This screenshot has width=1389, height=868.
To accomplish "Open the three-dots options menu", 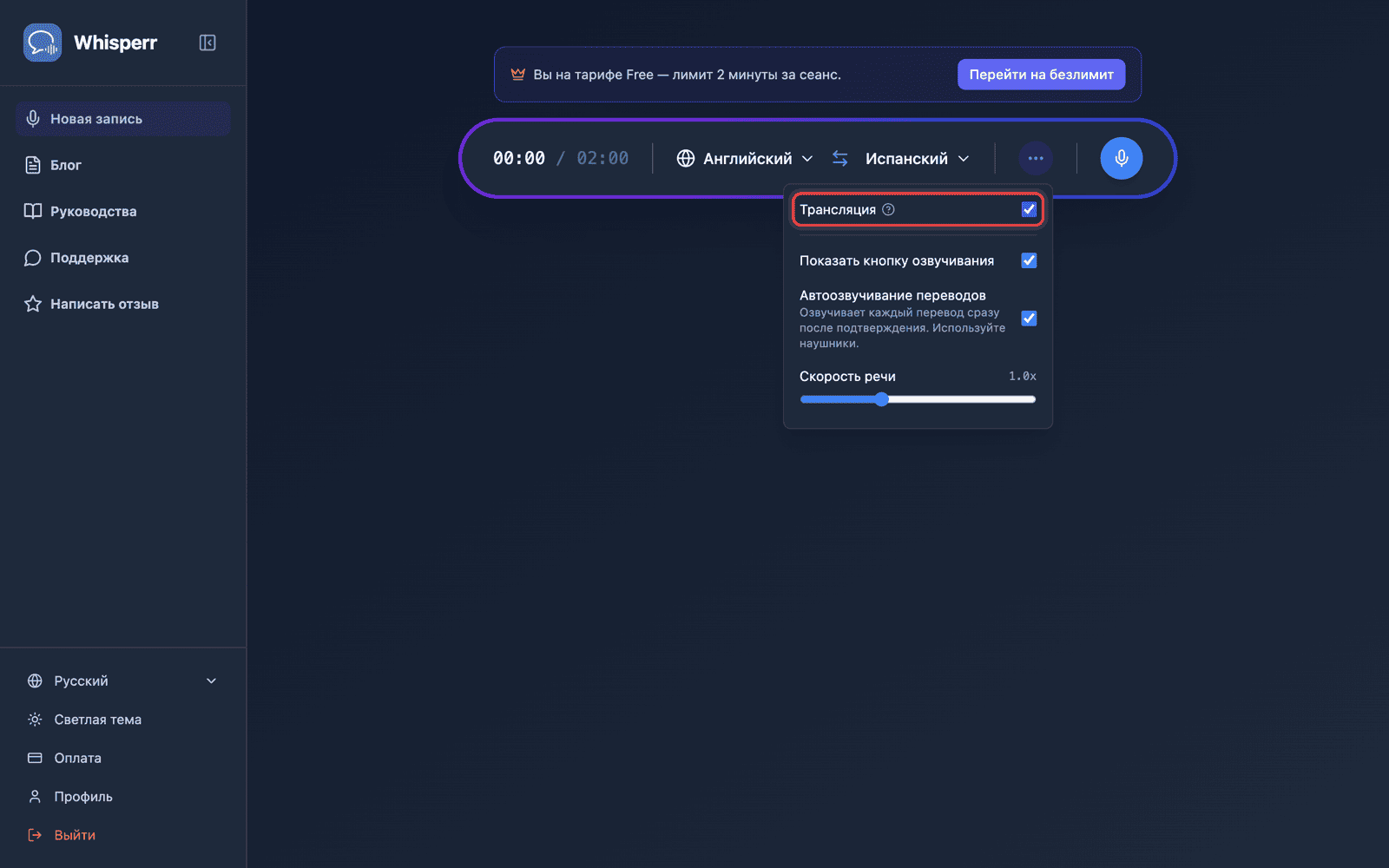I will tap(1035, 158).
